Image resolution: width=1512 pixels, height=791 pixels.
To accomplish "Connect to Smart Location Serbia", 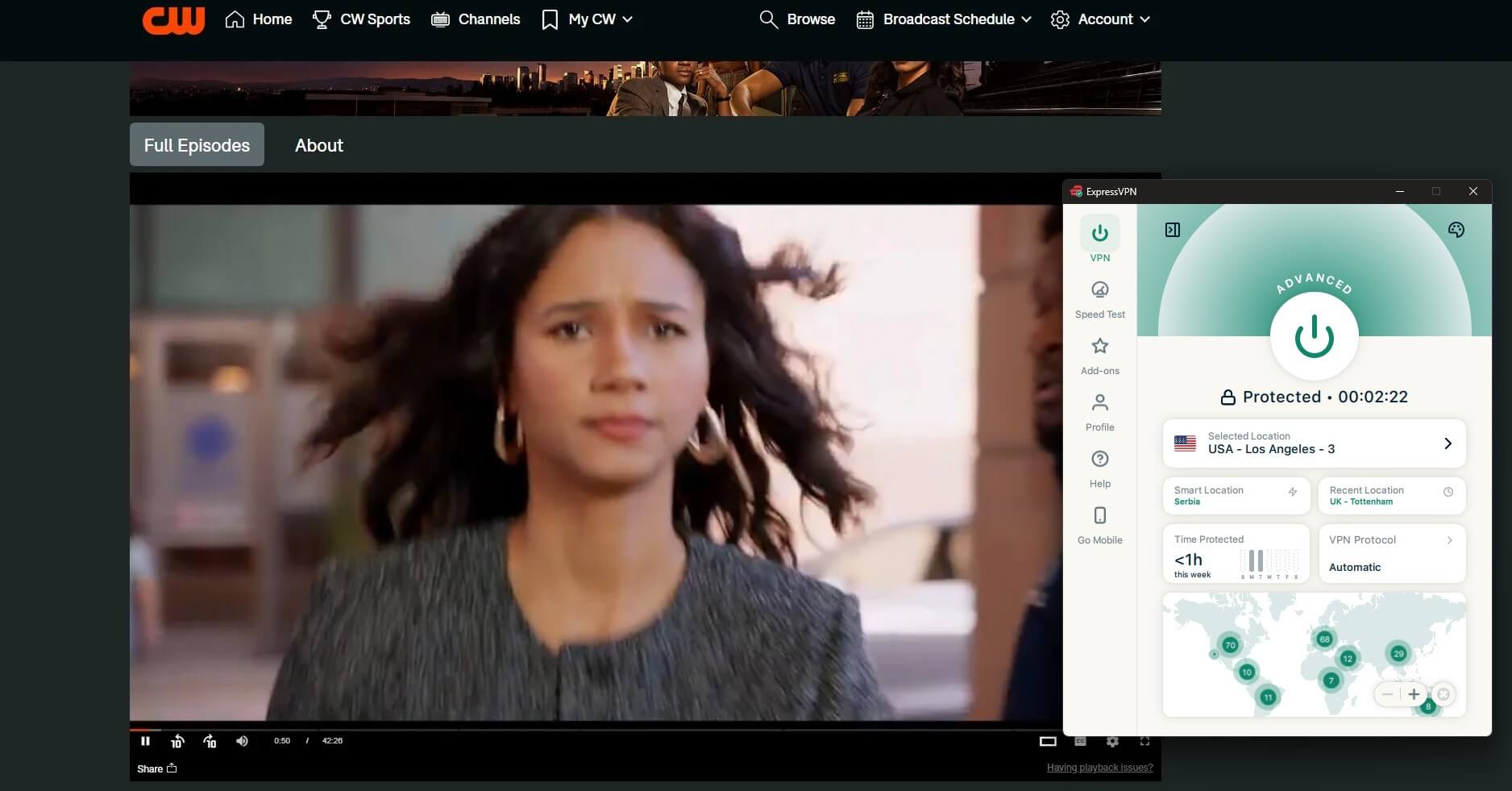I will point(1236,495).
